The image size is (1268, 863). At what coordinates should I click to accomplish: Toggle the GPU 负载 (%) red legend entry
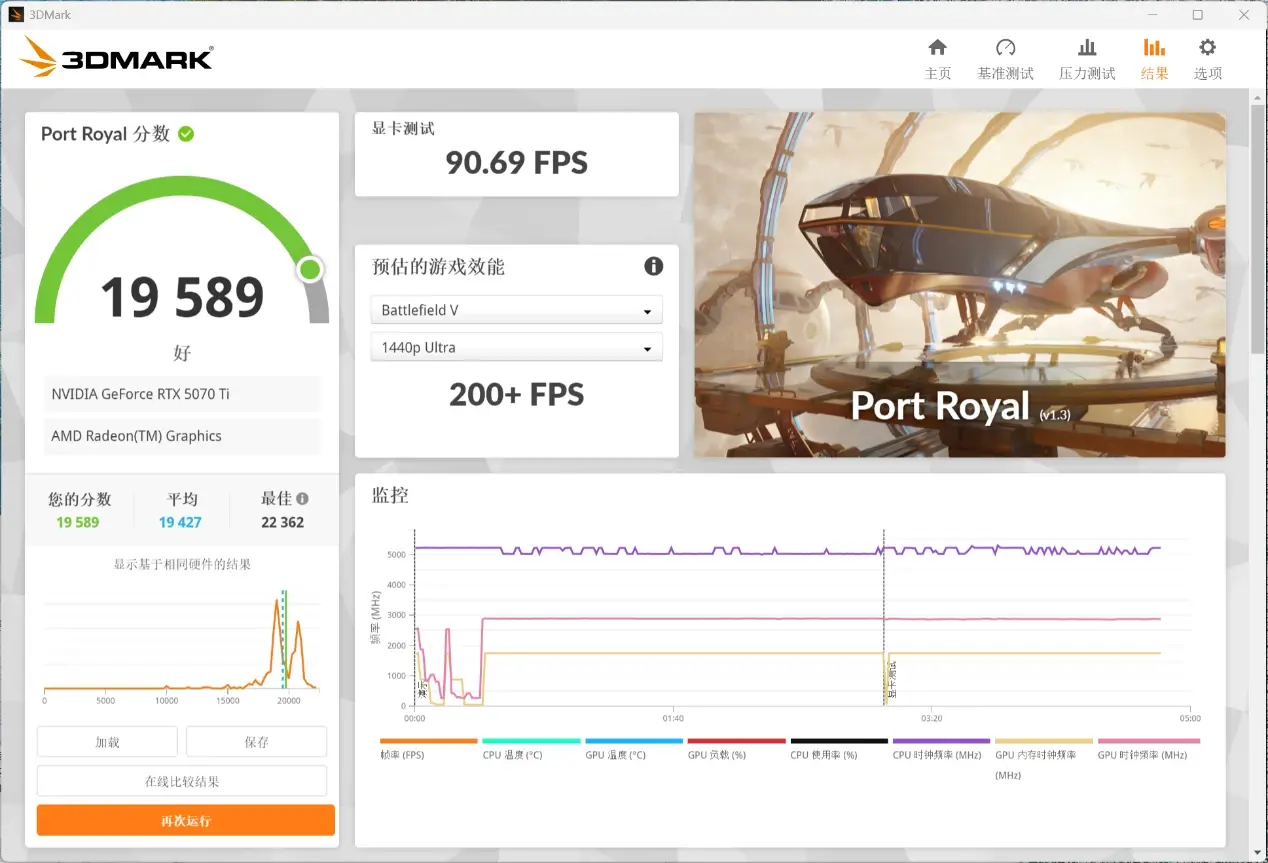point(736,748)
